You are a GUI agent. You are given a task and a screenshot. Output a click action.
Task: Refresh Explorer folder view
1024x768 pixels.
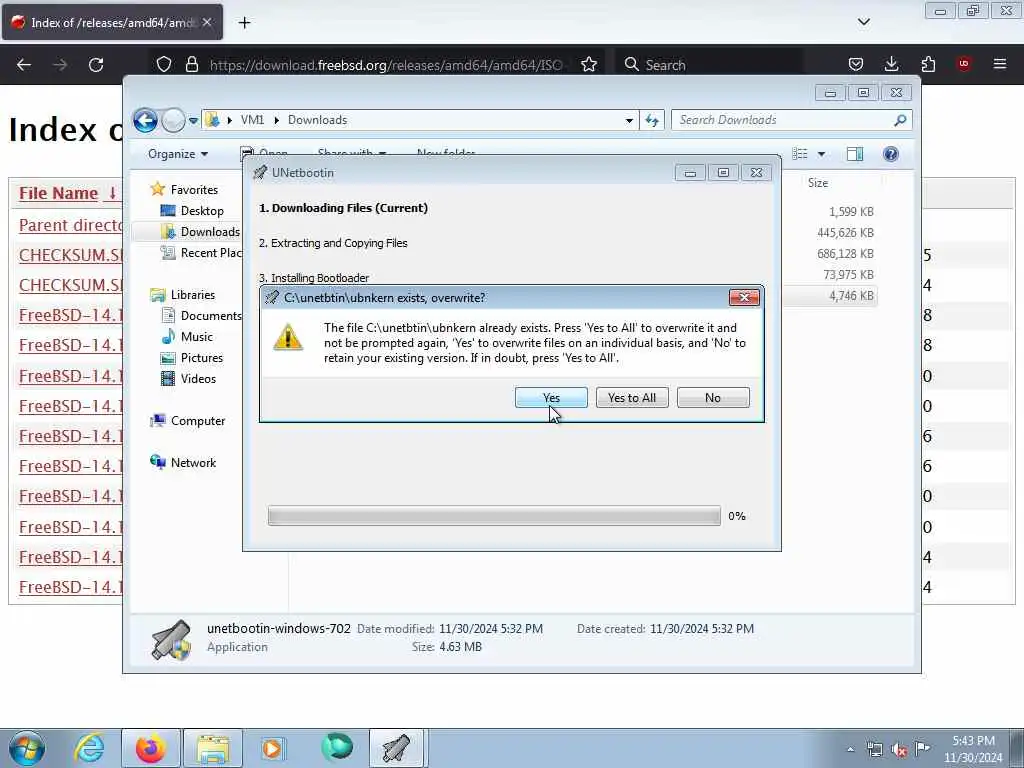pyautogui.click(x=652, y=120)
